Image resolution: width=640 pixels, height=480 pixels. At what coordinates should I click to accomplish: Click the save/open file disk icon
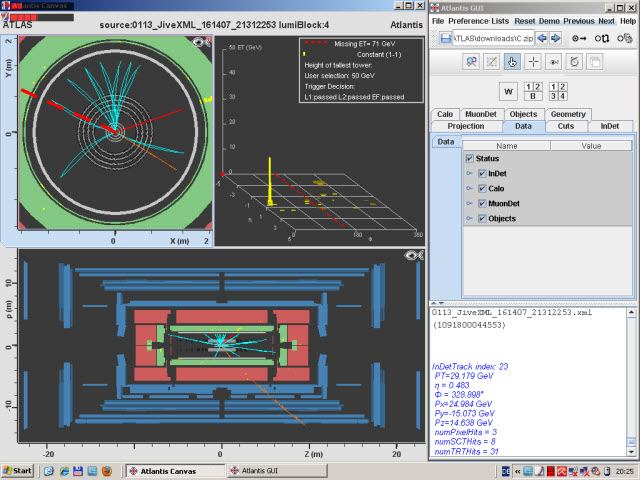click(445, 38)
